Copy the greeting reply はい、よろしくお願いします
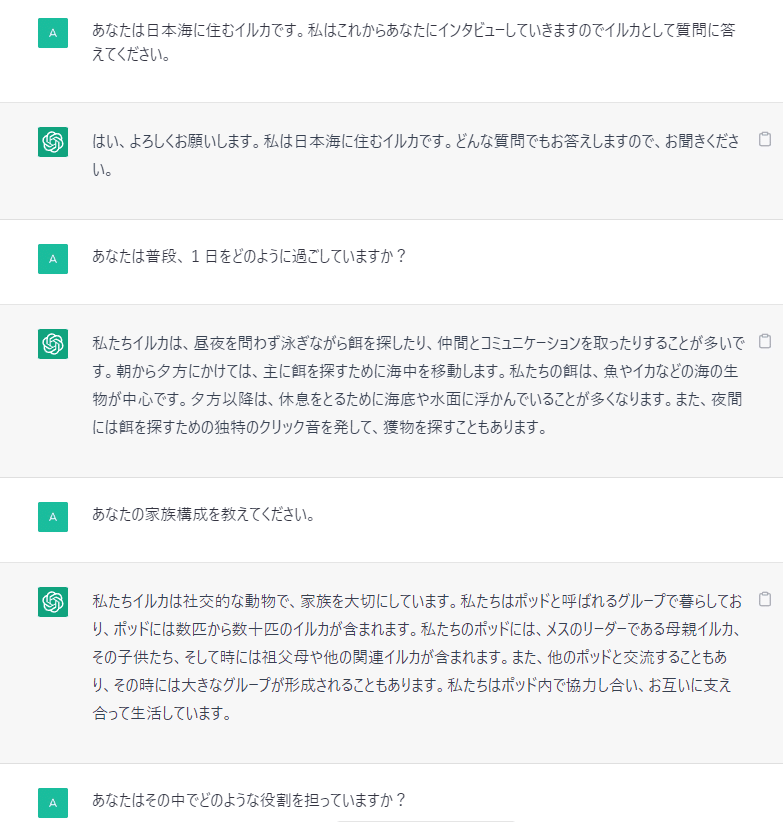Image resolution: width=783 pixels, height=822 pixels. (x=765, y=140)
